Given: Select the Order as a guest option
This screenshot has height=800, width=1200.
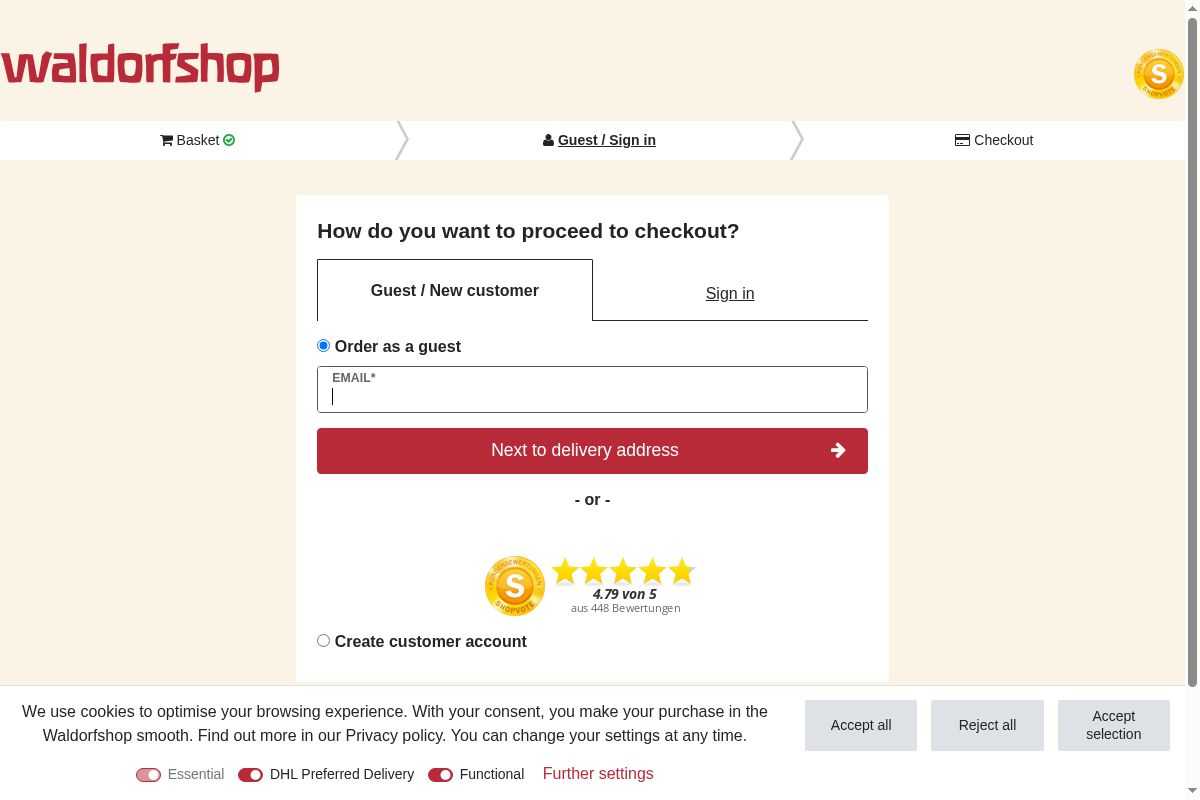Looking at the screenshot, I should click(x=323, y=346).
